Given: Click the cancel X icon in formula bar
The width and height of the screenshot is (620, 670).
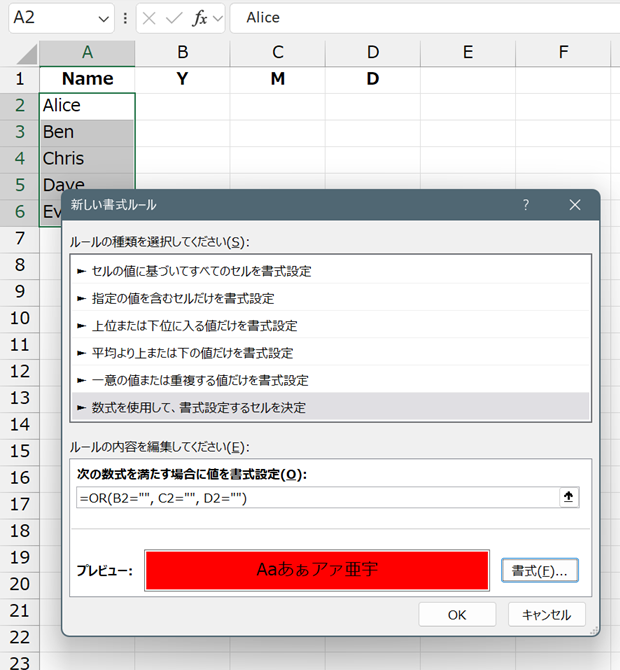Looking at the screenshot, I should [150, 18].
